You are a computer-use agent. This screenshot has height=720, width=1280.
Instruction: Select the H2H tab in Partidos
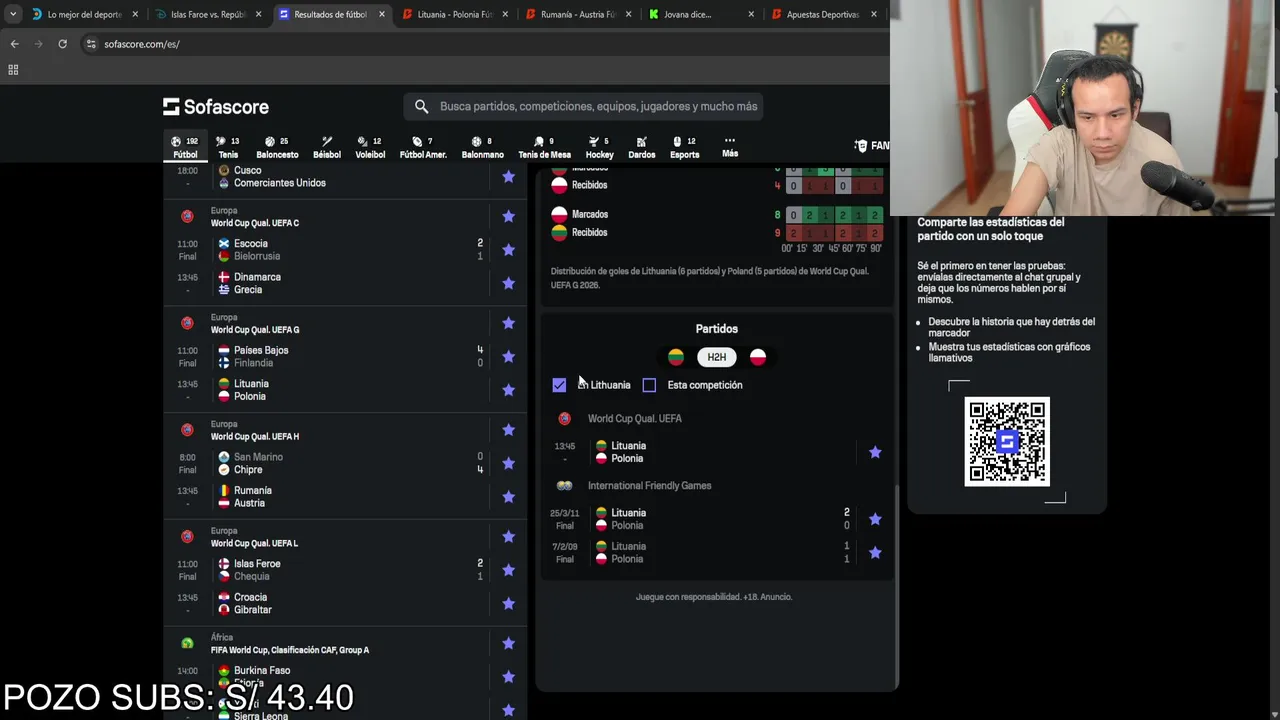coord(717,357)
